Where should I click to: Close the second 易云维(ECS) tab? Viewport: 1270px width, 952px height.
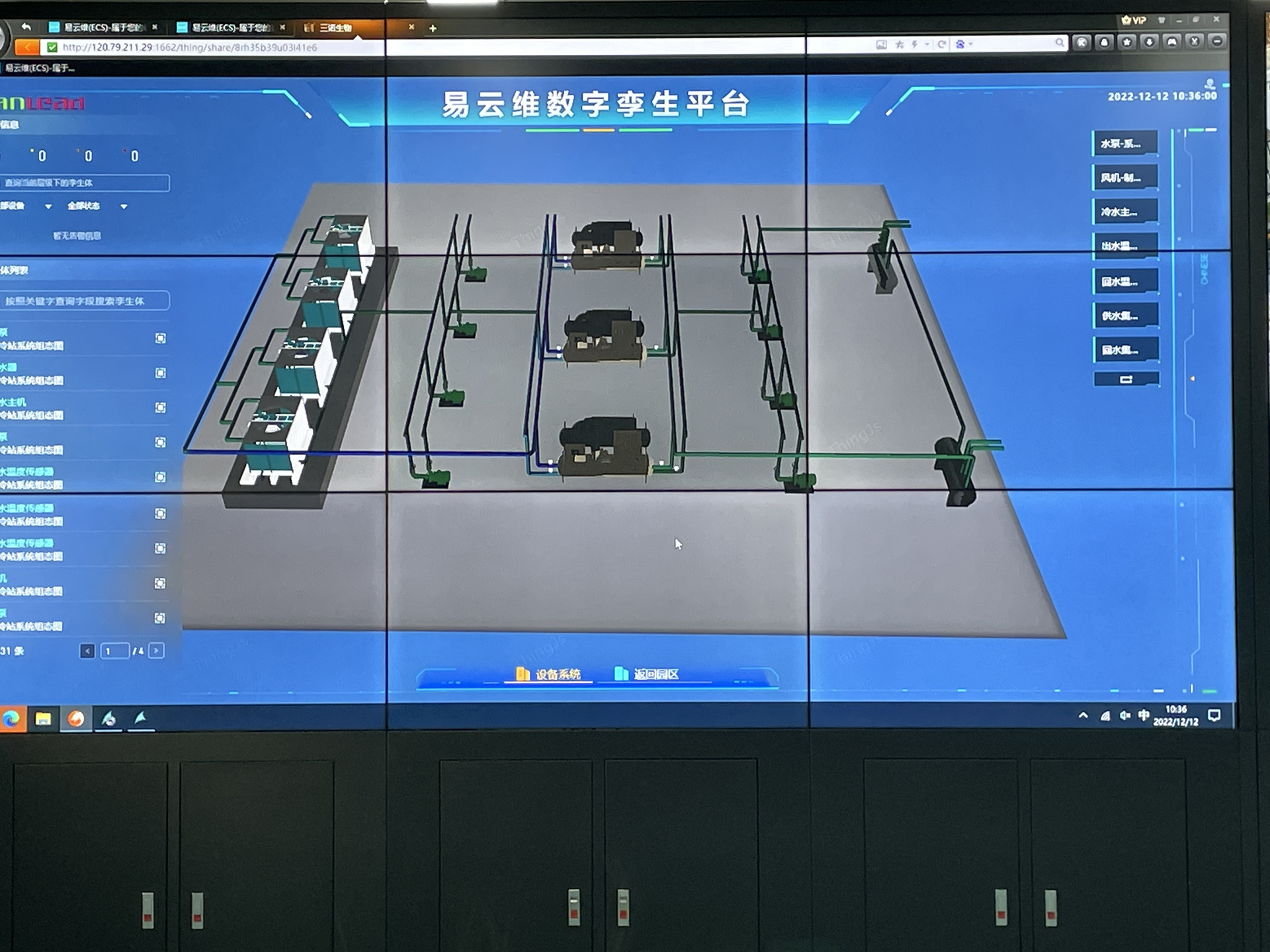tap(282, 27)
